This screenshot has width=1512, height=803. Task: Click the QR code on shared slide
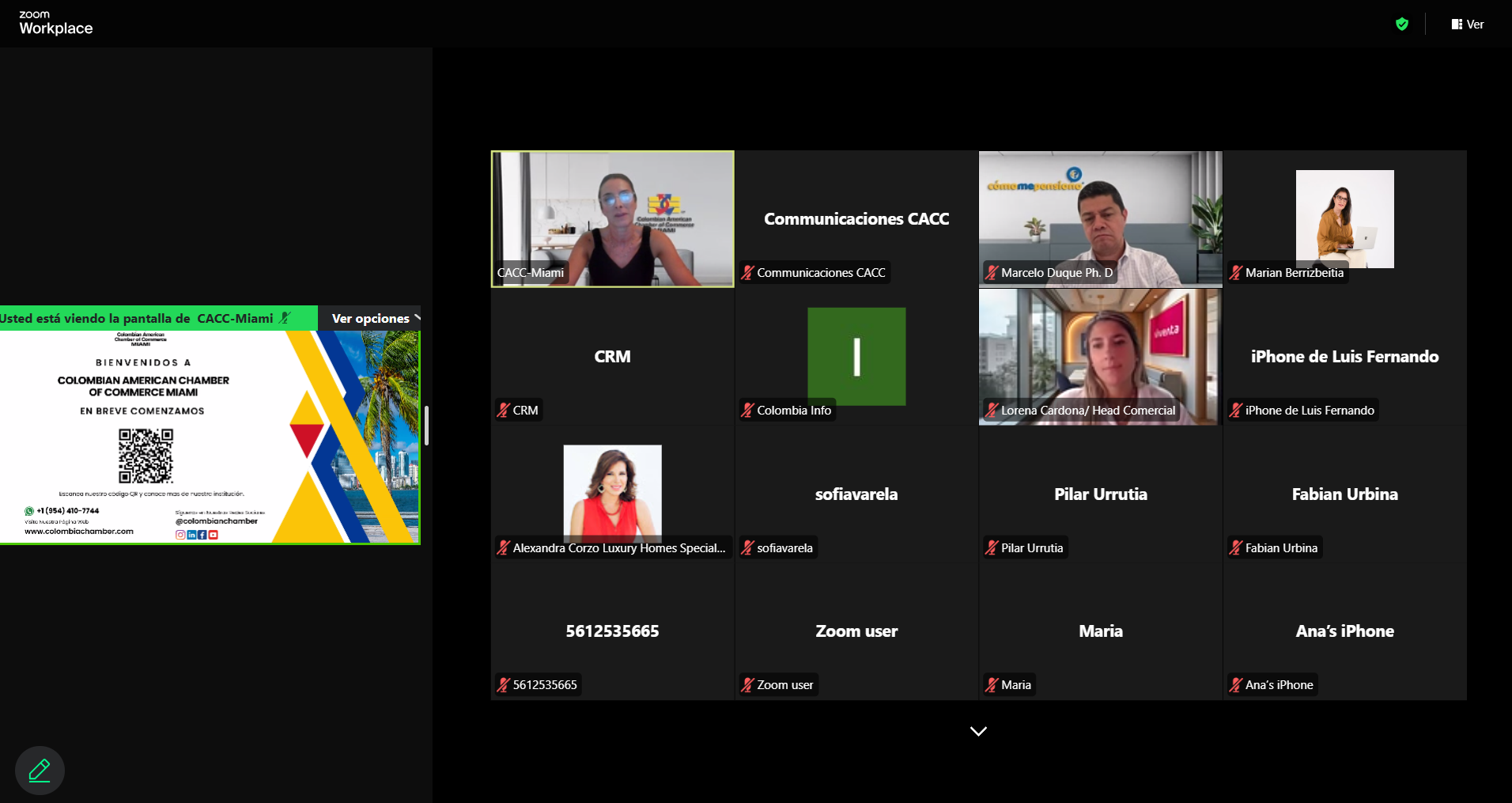pos(146,456)
